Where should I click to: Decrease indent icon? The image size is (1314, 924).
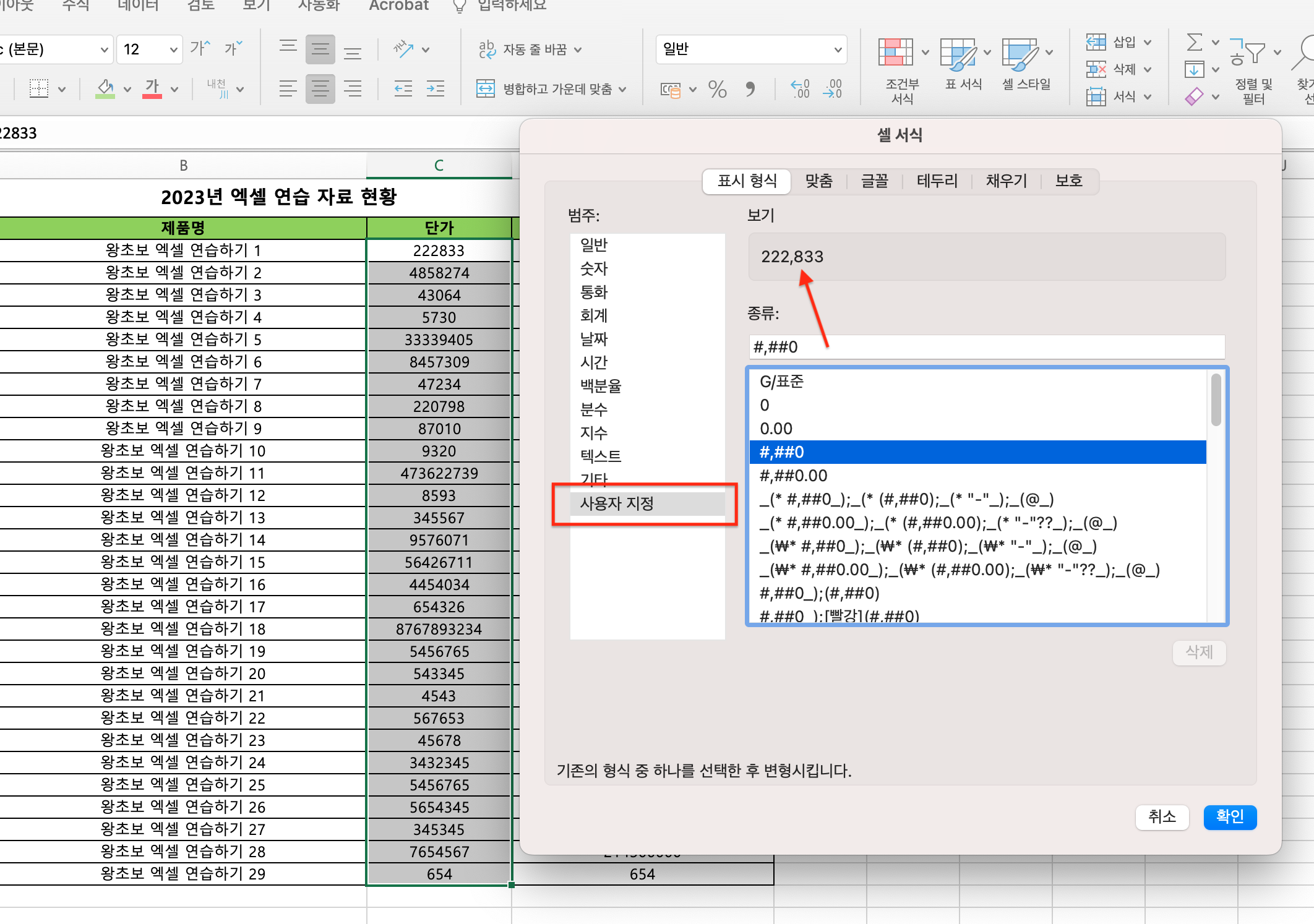click(404, 89)
